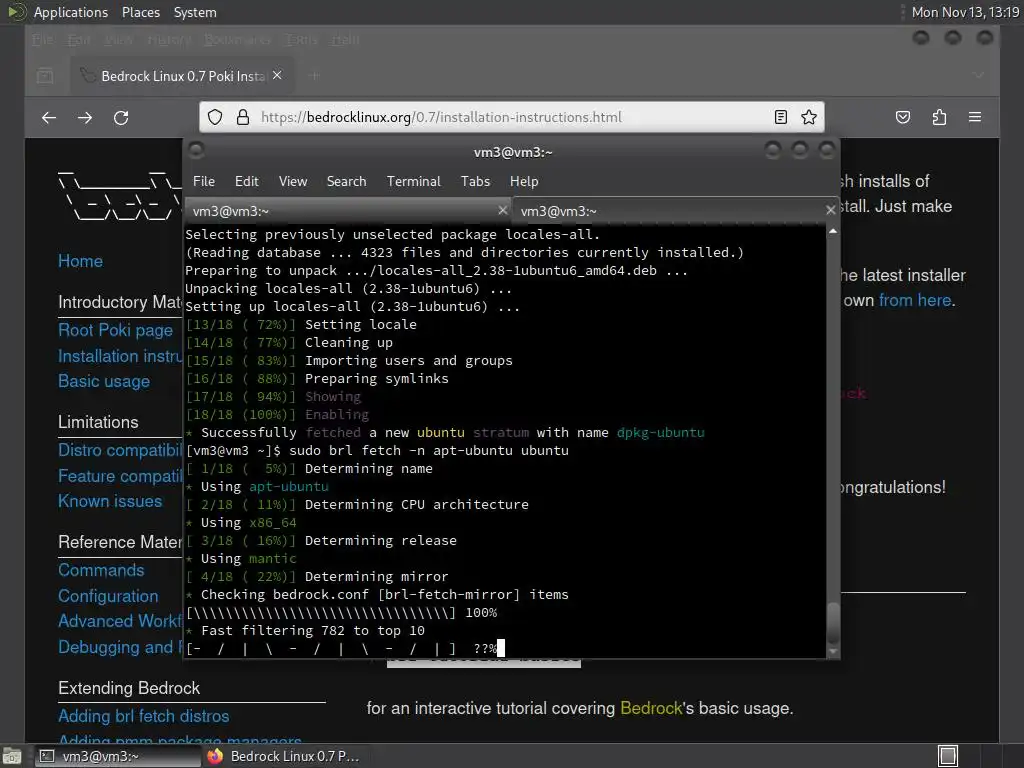Open a new Firefox tab
This screenshot has width=1024, height=768.
[x=314, y=76]
